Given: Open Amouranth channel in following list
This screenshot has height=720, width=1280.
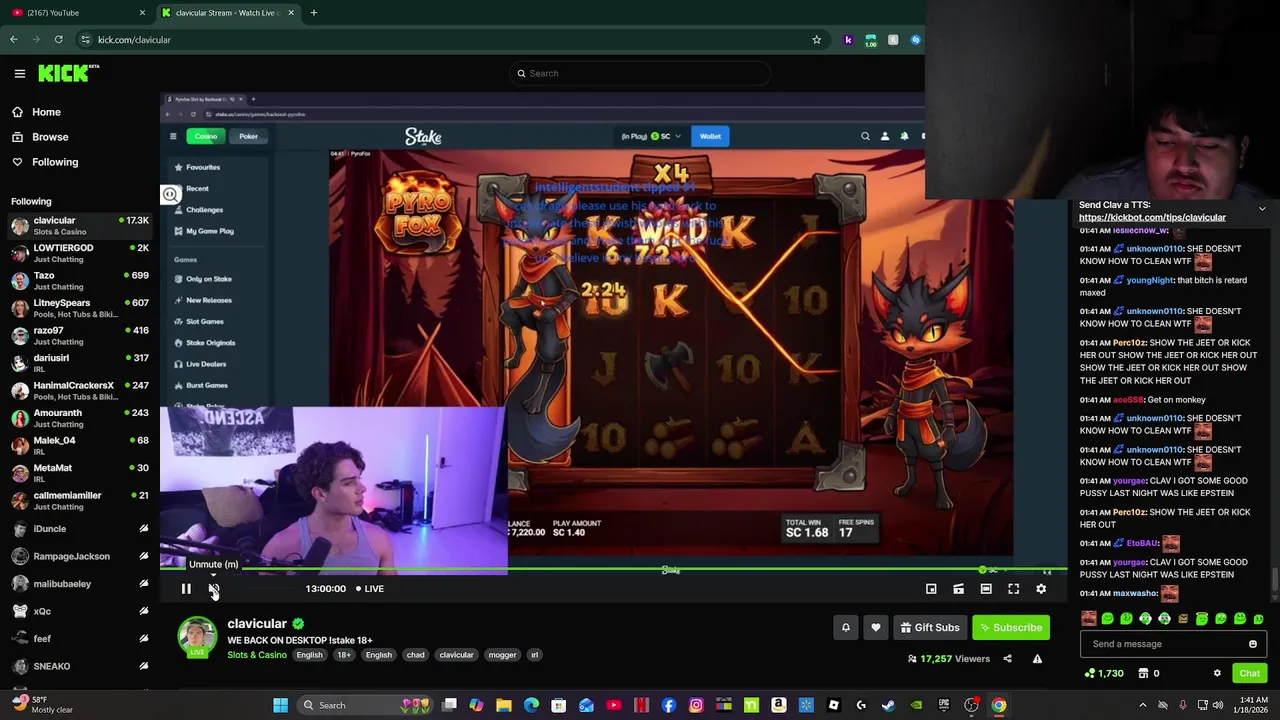Looking at the screenshot, I should pos(80,418).
